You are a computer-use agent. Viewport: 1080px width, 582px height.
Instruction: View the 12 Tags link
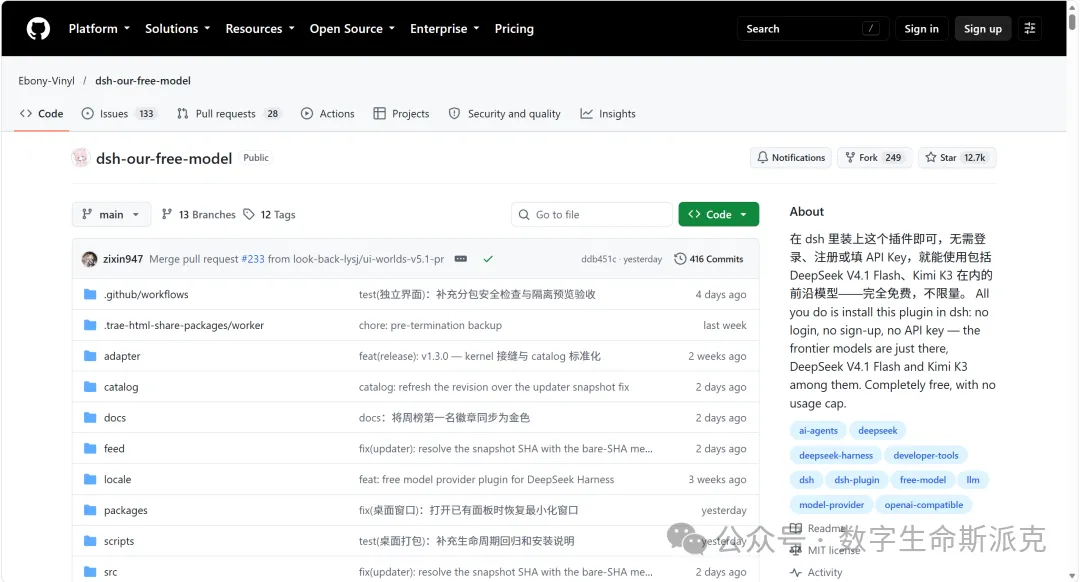pyautogui.click(x=269, y=215)
